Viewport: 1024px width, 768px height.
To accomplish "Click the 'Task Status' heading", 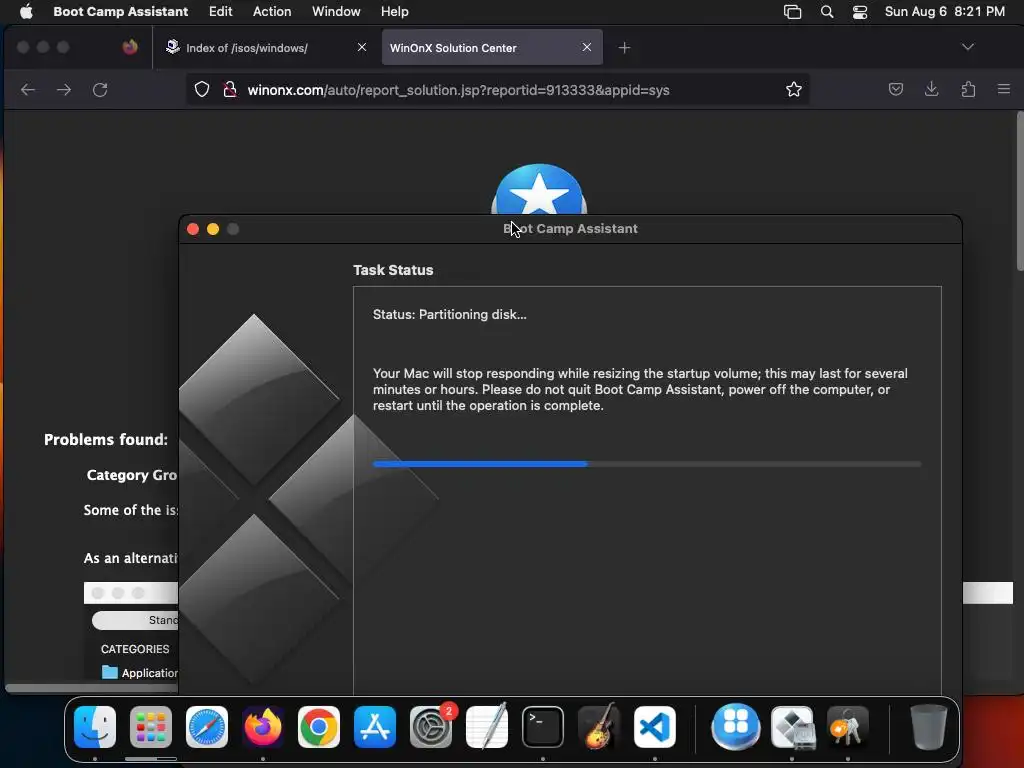I will [393, 270].
